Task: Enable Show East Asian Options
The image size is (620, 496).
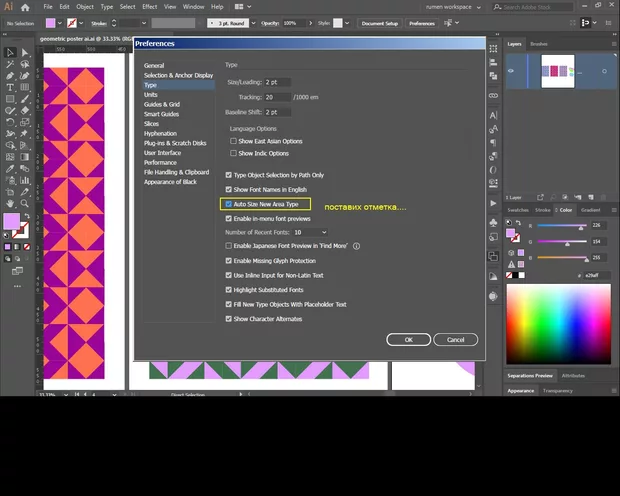Action: (x=234, y=141)
